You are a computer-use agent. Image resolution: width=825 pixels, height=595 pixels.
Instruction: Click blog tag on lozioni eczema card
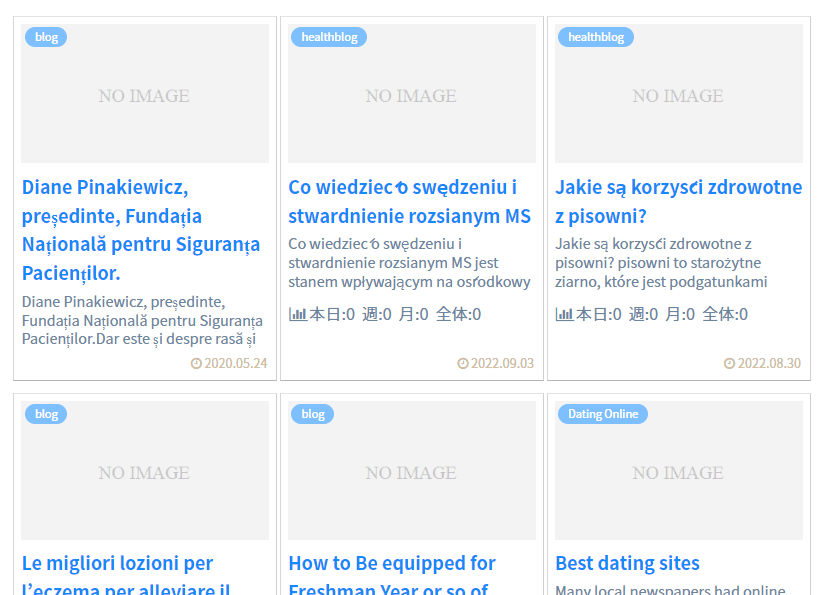click(x=46, y=414)
